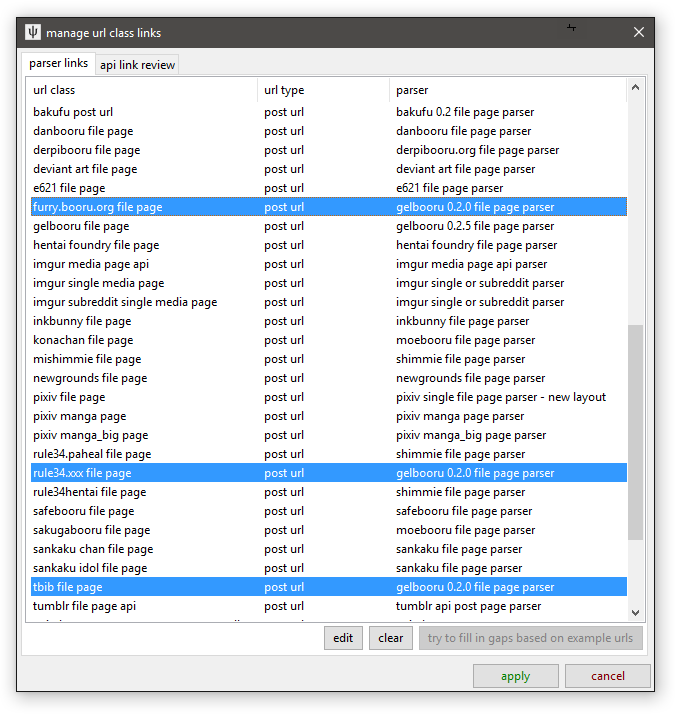Select the danbooru file page row
Image resolution: width=675 pixels, height=715 pixels.
coord(329,131)
